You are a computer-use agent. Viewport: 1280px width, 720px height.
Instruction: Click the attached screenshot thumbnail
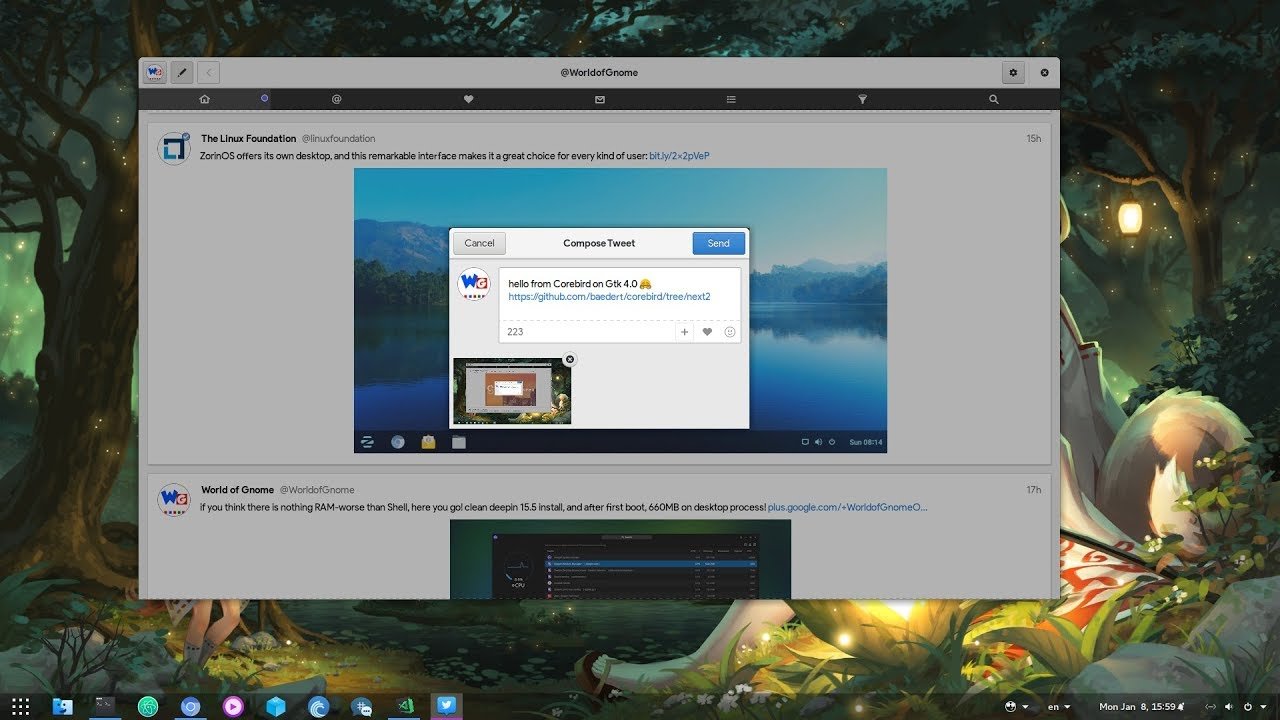tap(512, 391)
